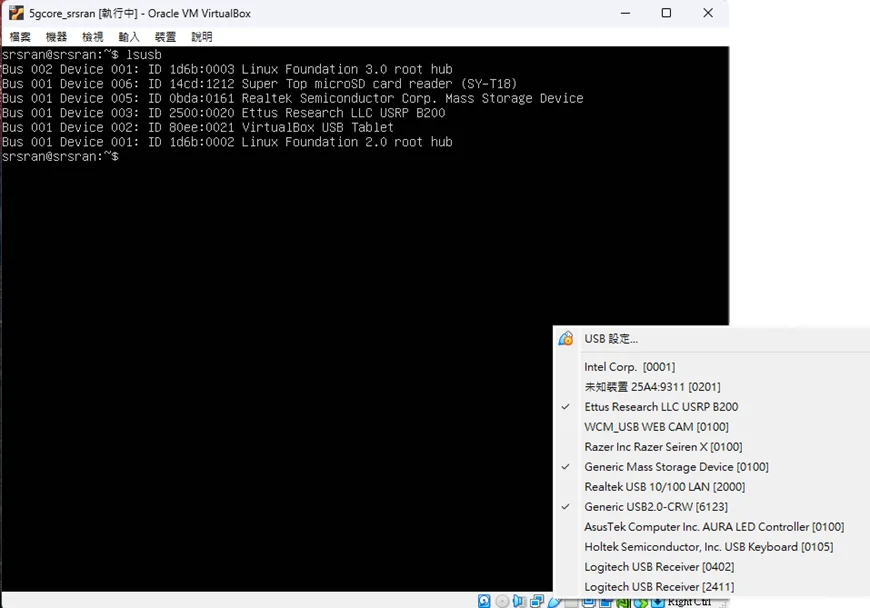The width and height of the screenshot is (870, 608).
Task: Open the 檢視 menu
Action: click(x=93, y=37)
